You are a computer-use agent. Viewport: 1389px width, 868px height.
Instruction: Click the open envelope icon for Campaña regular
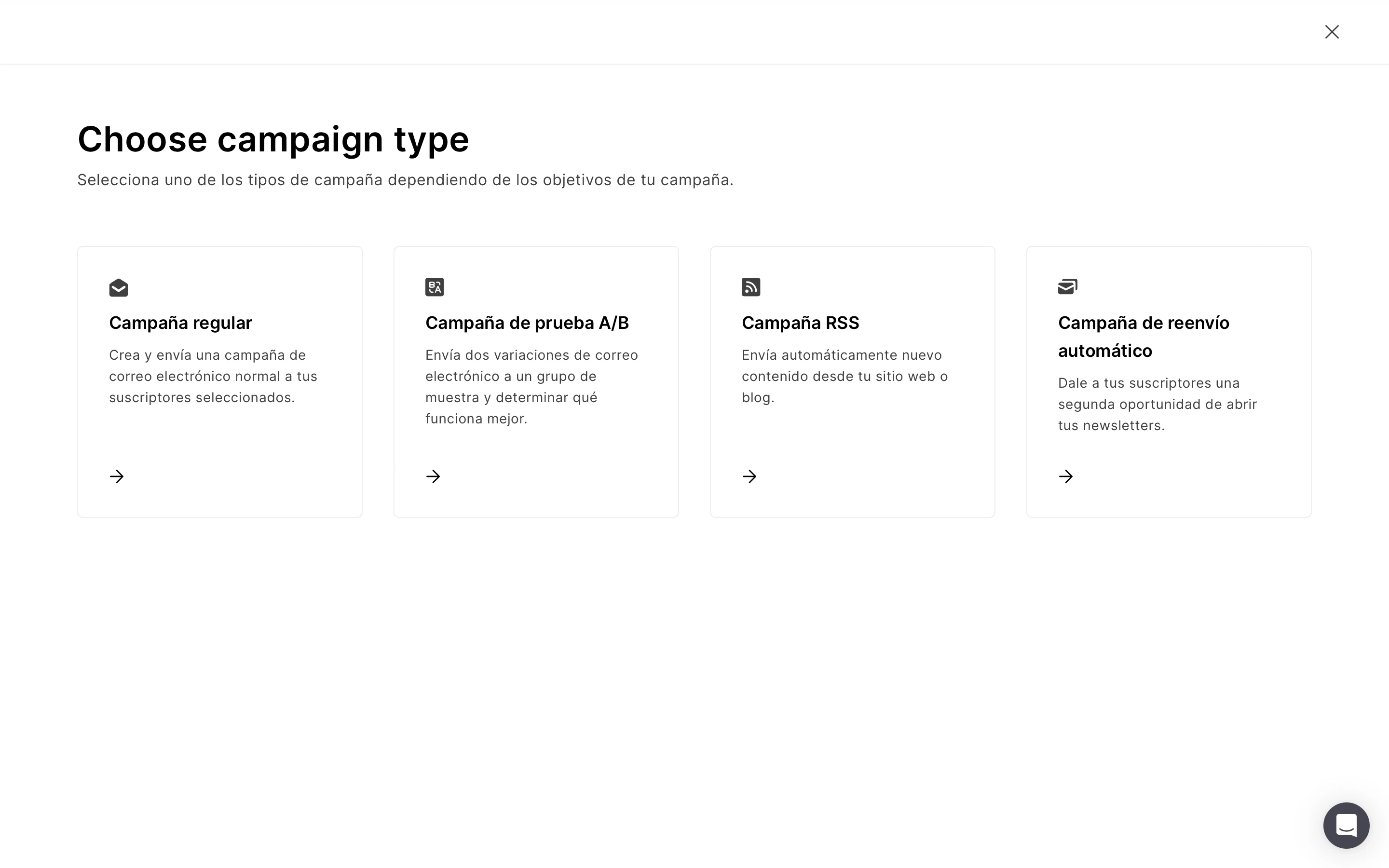[118, 287]
